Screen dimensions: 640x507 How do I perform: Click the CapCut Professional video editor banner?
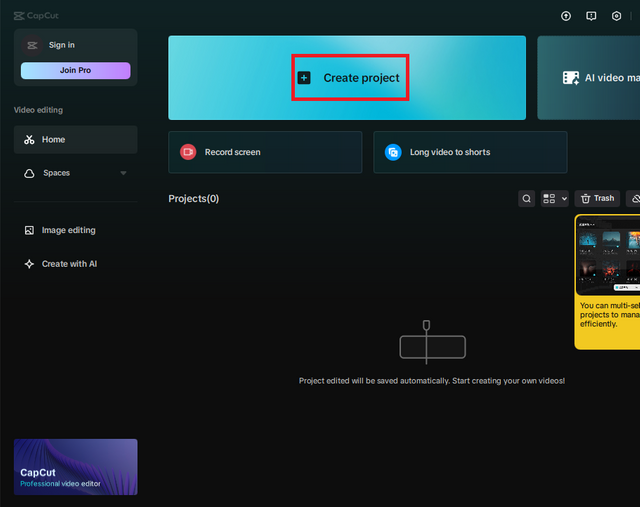[76, 467]
